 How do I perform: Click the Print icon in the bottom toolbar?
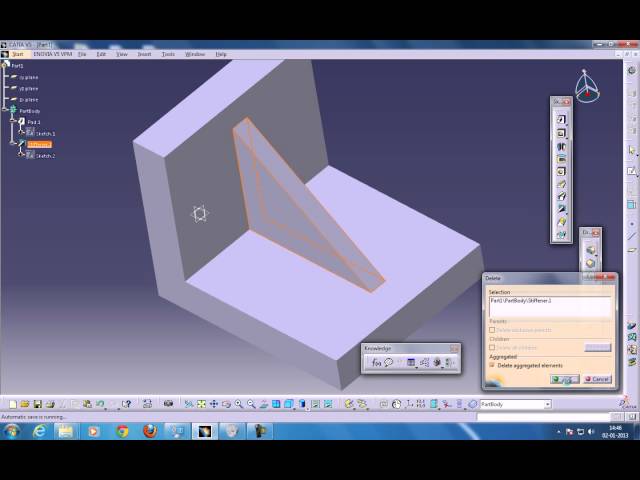[50, 404]
